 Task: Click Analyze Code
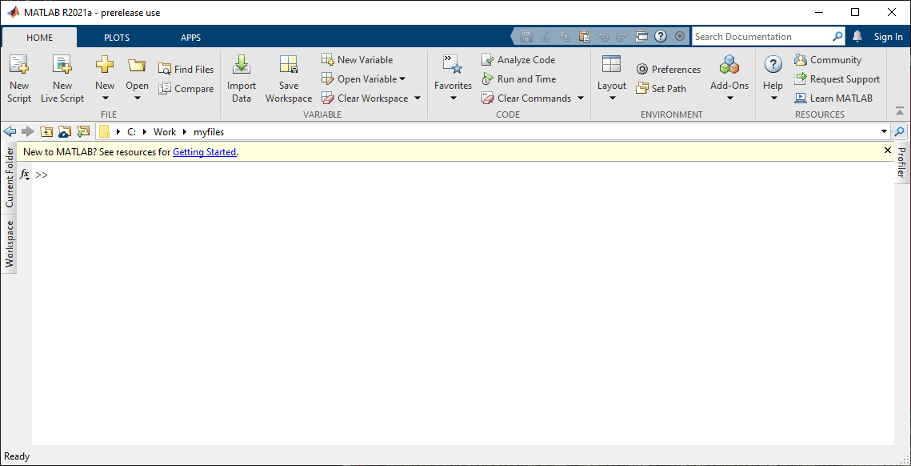click(x=518, y=59)
